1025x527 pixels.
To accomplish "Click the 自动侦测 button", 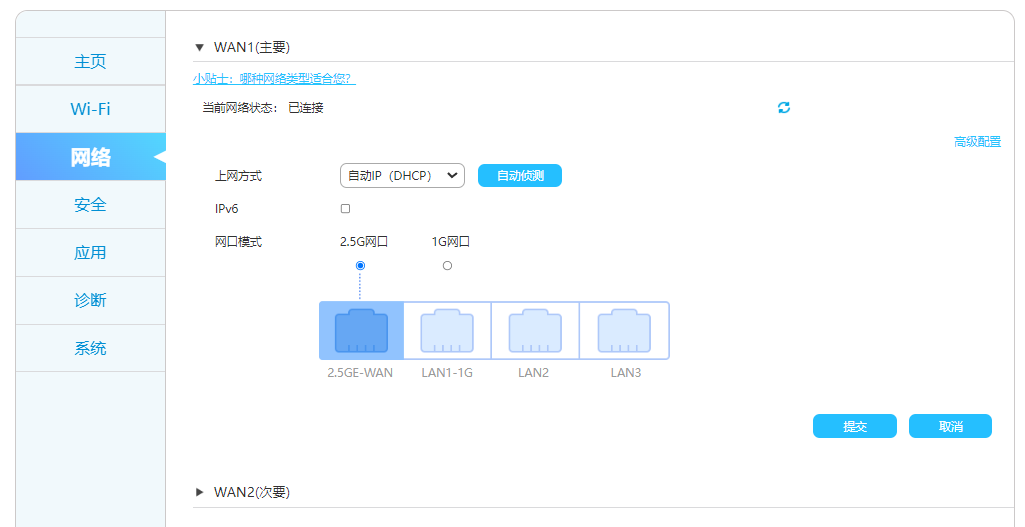I will pos(520,175).
